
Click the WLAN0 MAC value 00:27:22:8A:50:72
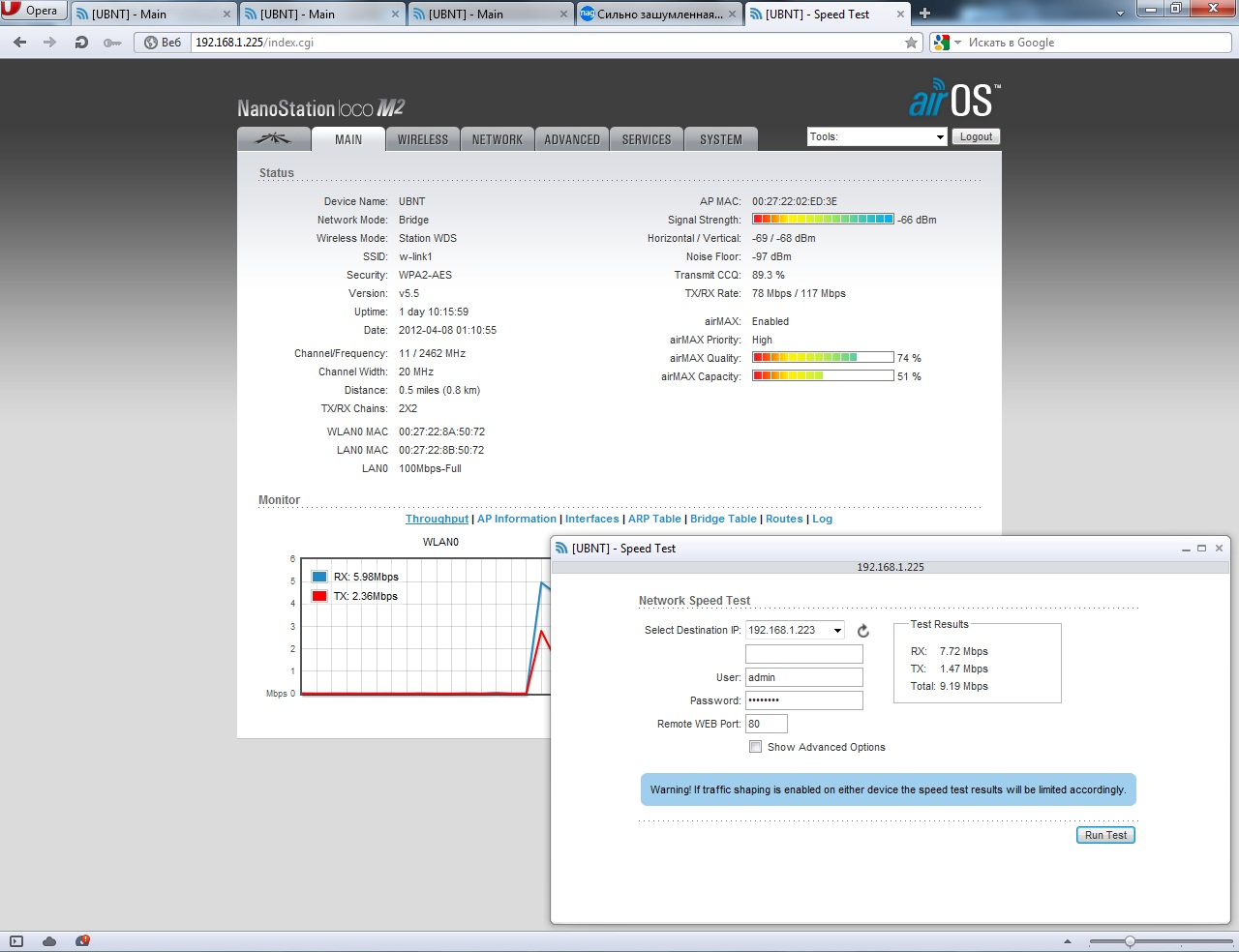point(441,431)
